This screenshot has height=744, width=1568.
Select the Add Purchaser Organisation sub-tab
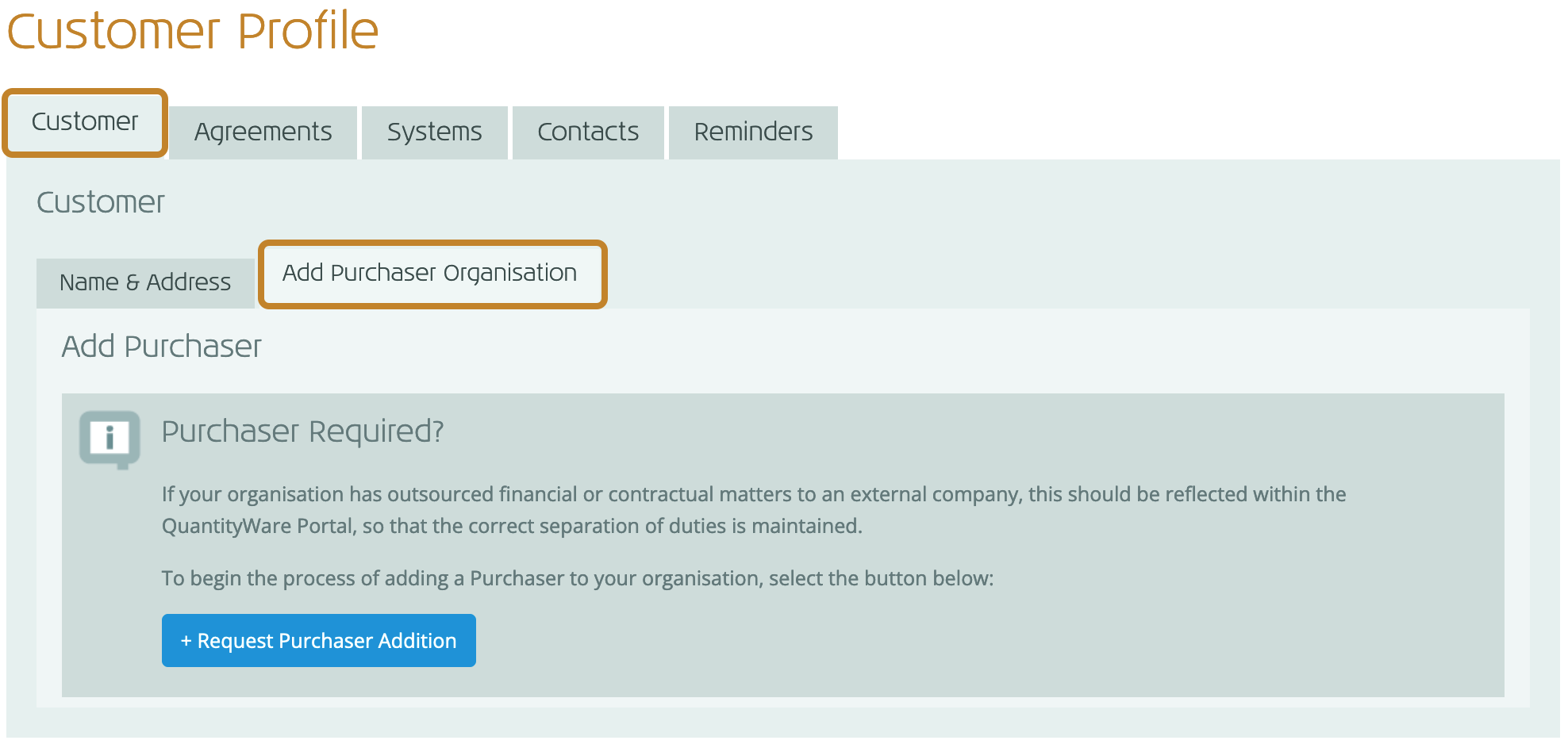coord(430,273)
